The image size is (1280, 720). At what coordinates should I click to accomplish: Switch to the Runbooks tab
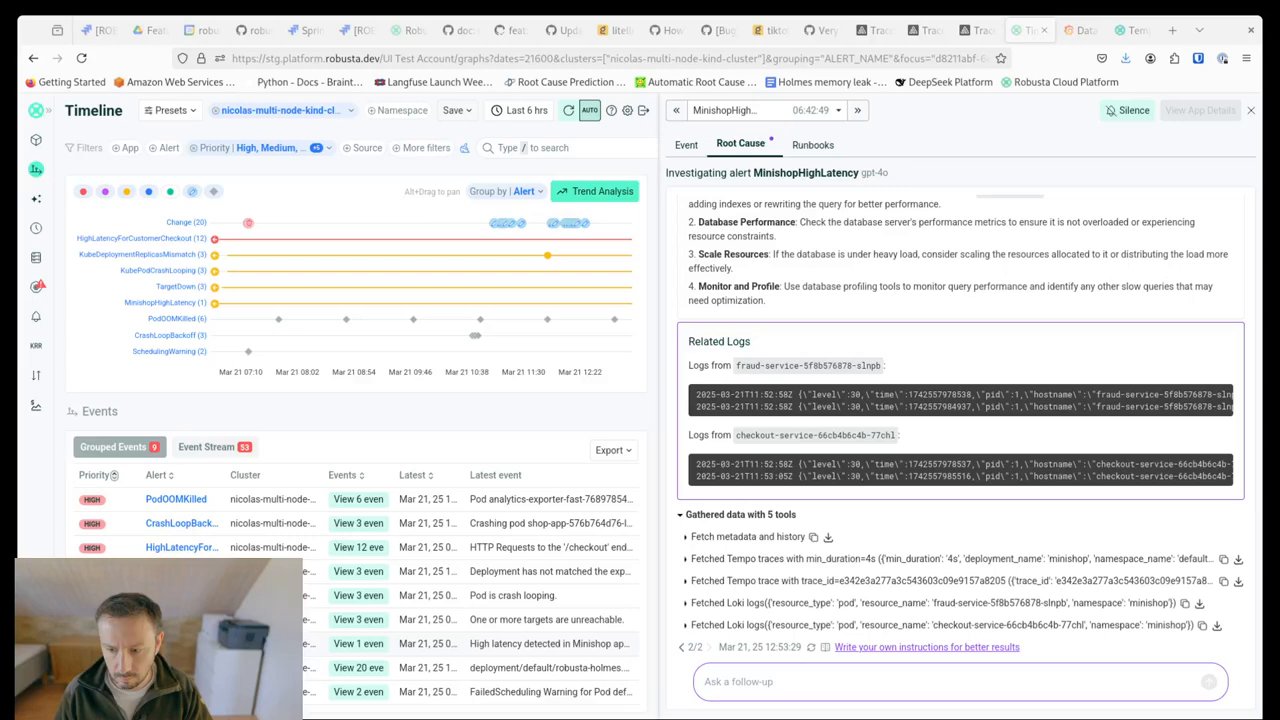click(x=813, y=145)
